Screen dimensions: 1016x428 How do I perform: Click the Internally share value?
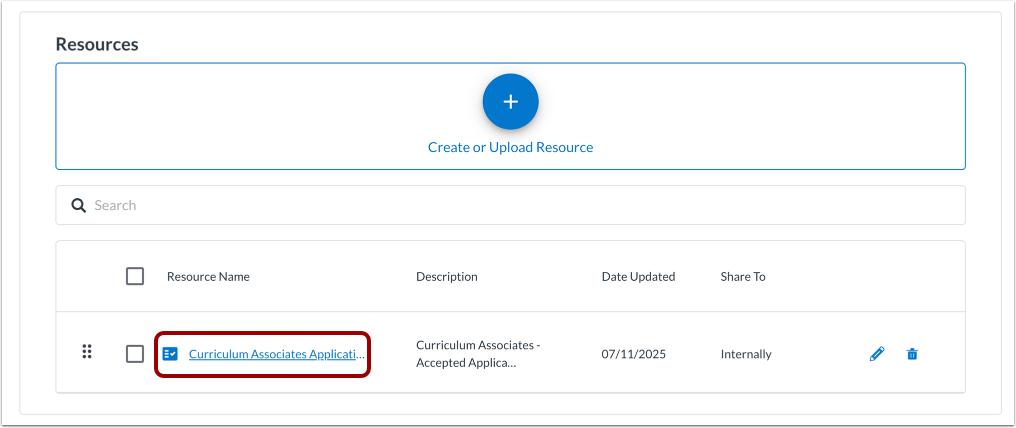(746, 354)
